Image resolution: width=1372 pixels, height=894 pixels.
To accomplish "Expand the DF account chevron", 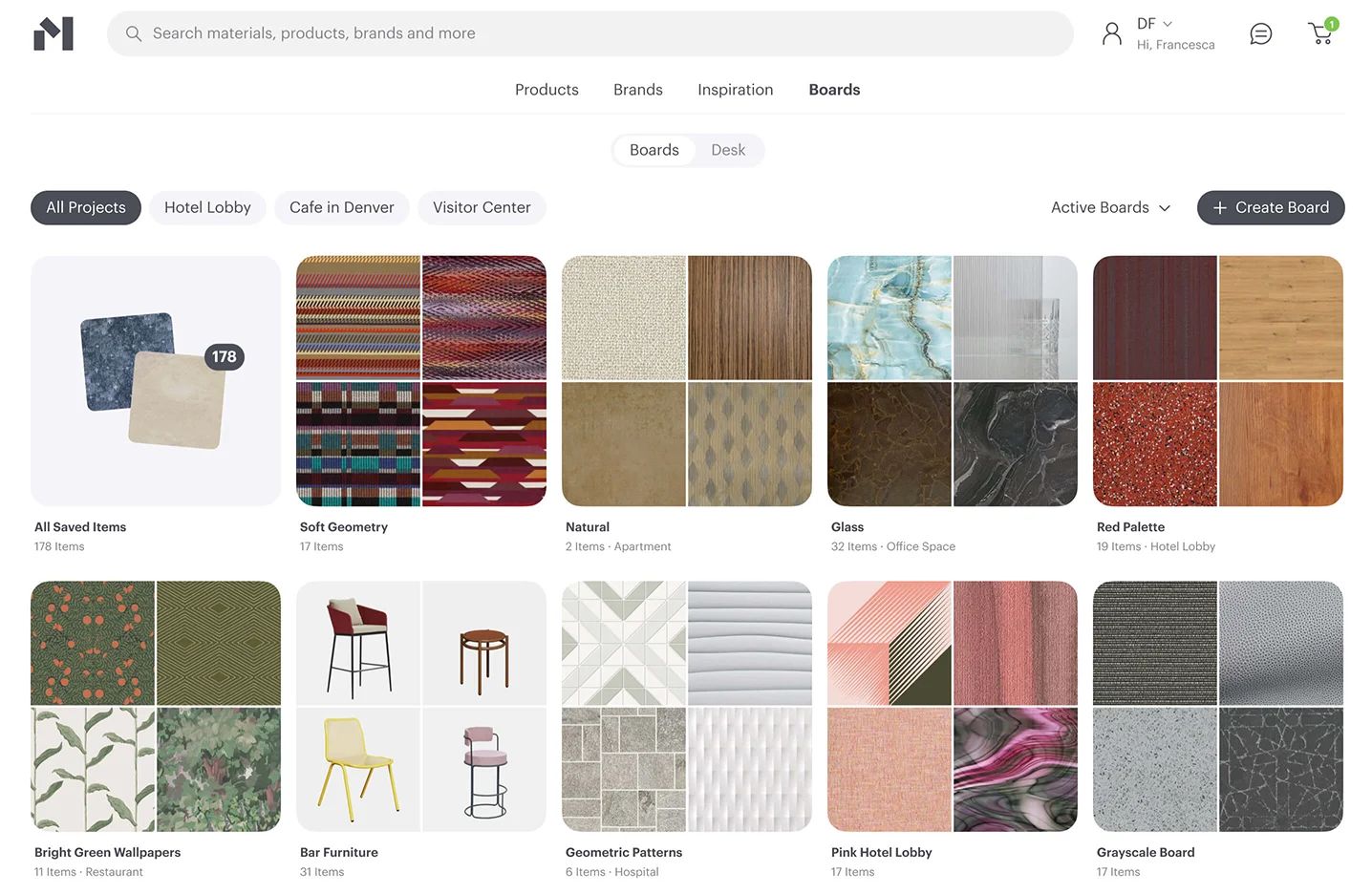I will coord(1167,24).
